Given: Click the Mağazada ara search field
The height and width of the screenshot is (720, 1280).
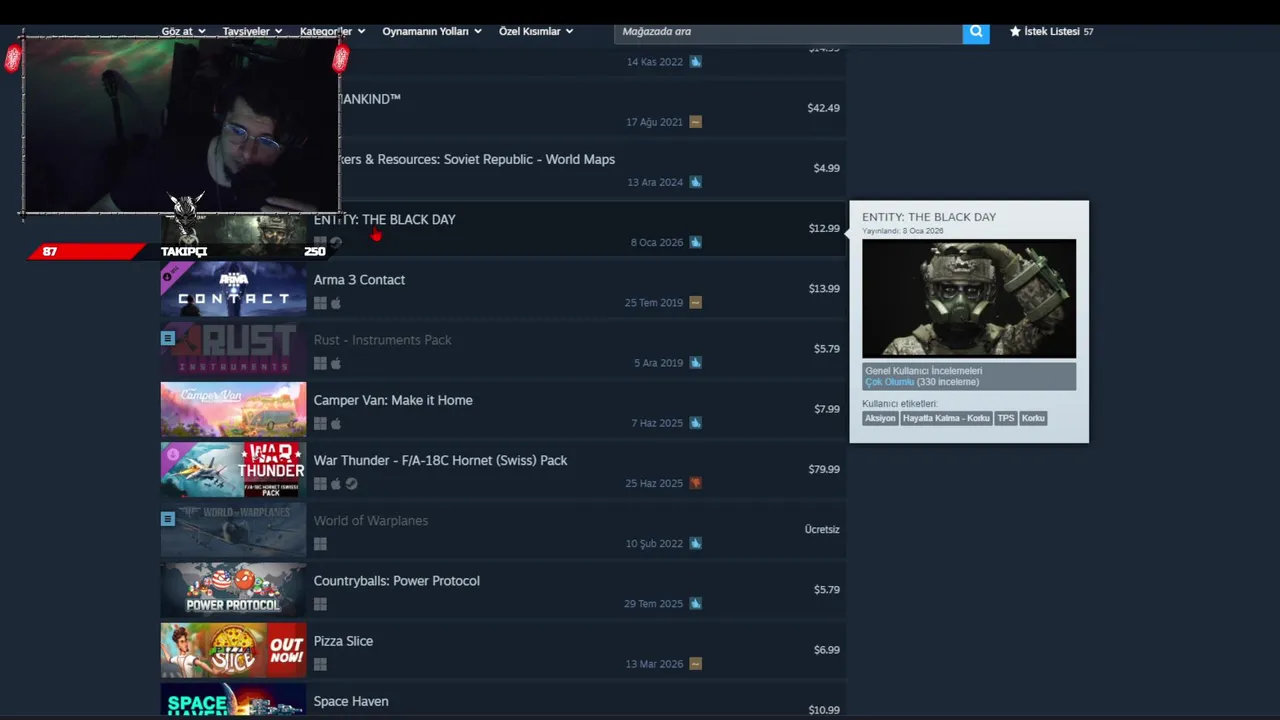Looking at the screenshot, I should click(x=788, y=32).
